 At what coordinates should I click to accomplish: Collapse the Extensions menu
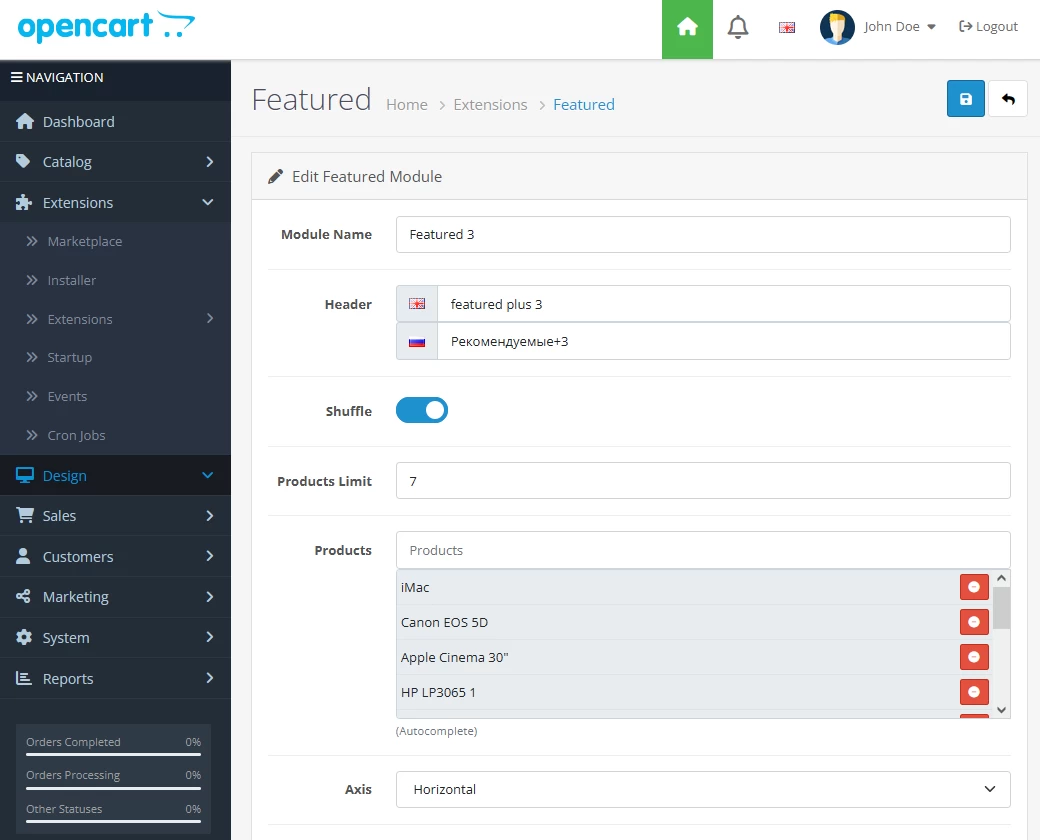tap(115, 202)
